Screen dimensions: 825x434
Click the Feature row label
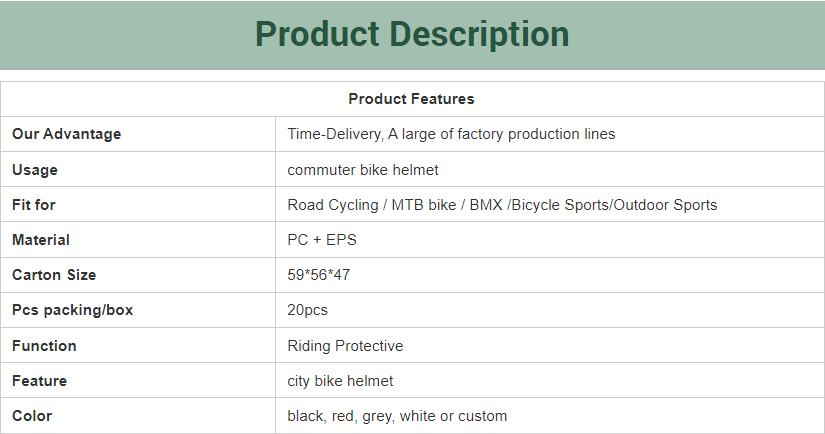tap(39, 381)
